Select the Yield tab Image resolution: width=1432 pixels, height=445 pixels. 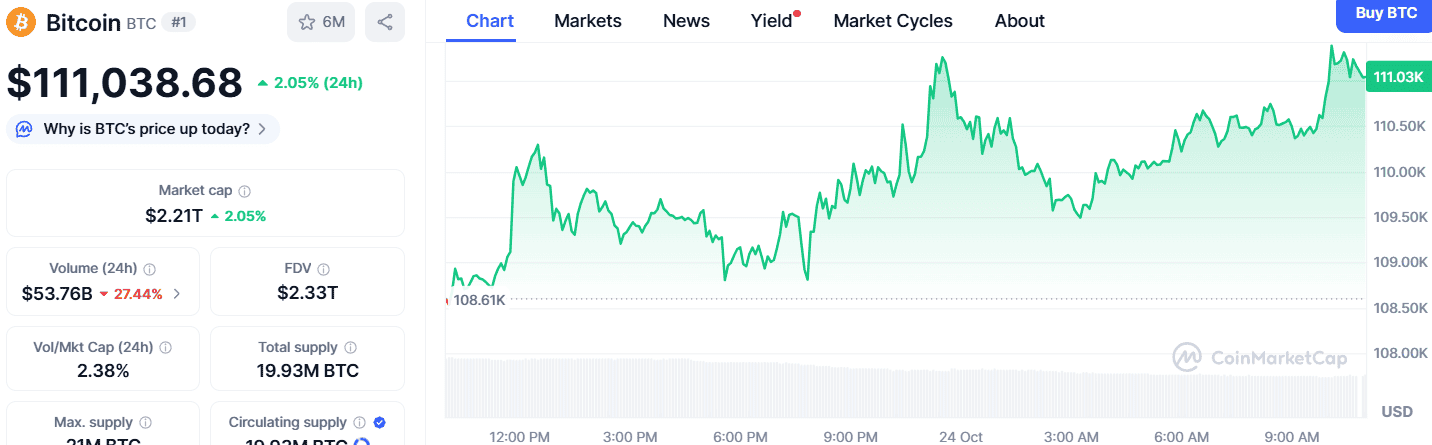pyautogui.click(x=771, y=21)
